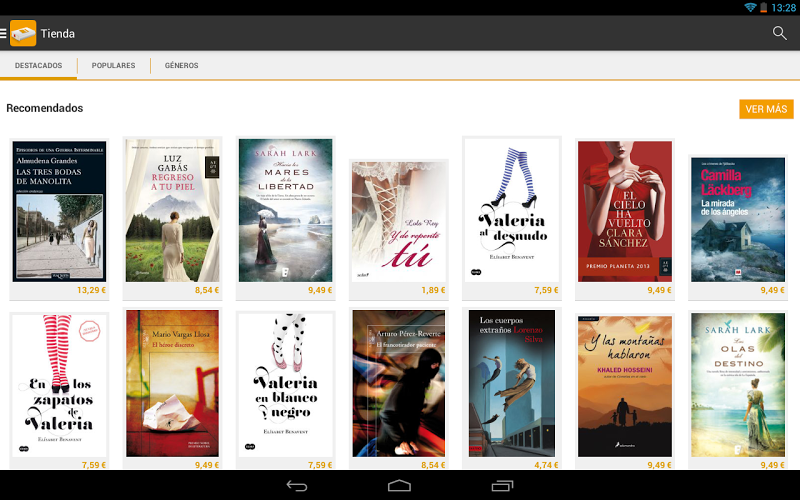The height and width of the screenshot is (500, 800).
Task: Tap the Tienda title text
Action: (x=58, y=34)
